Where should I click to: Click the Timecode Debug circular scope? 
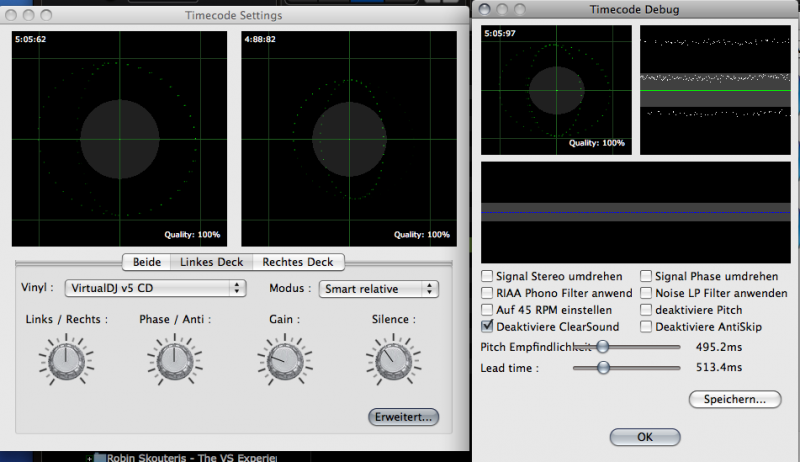(x=555, y=89)
